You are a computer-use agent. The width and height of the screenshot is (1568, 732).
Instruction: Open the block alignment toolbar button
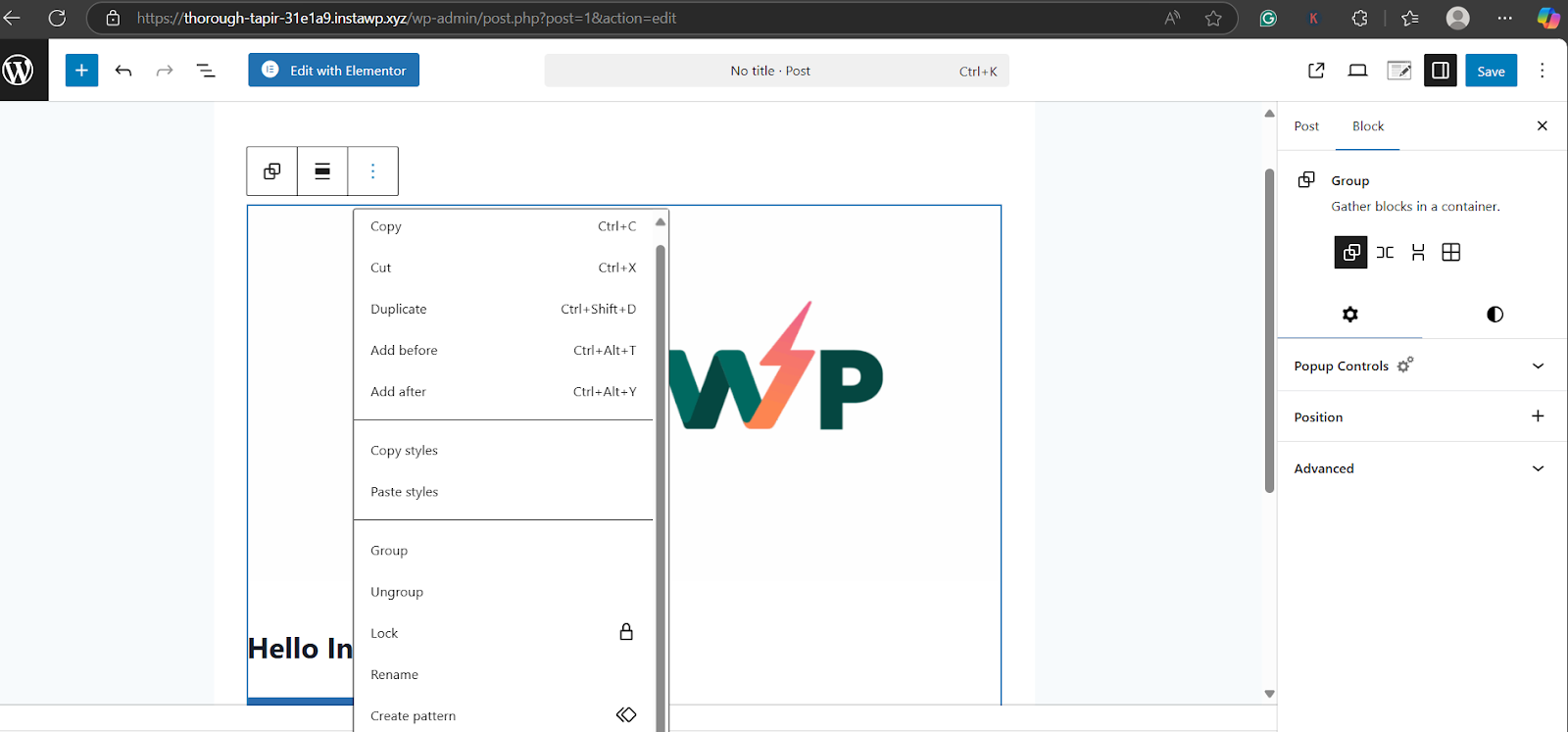(322, 171)
